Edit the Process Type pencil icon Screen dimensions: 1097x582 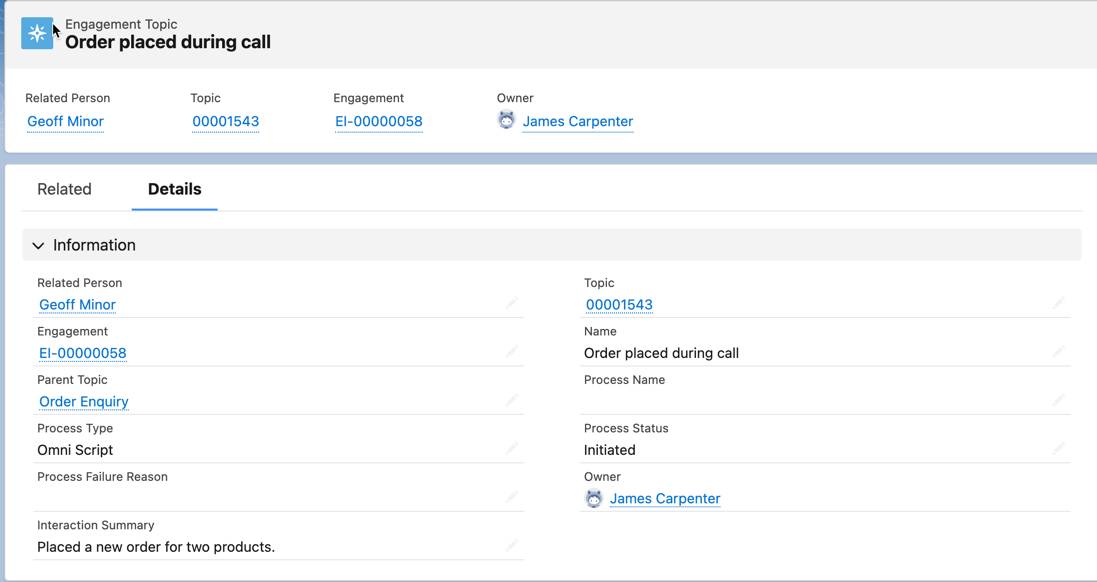tap(511, 448)
